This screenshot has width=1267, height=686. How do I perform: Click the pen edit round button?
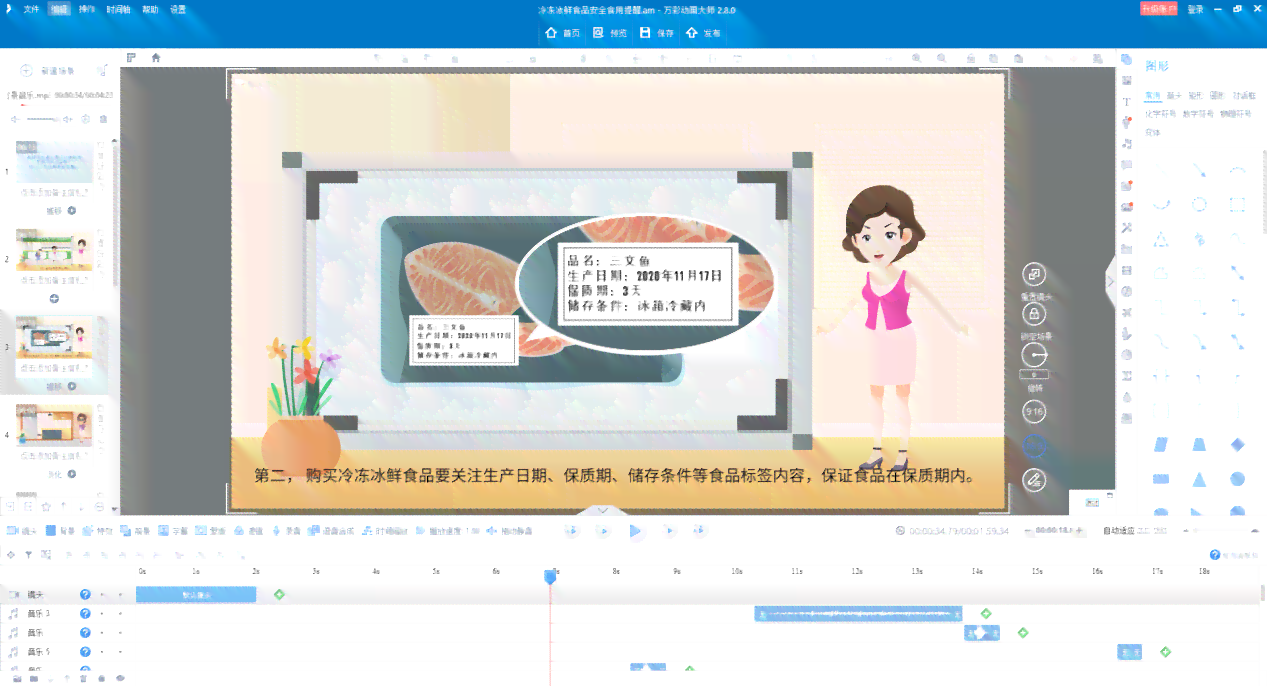pyautogui.click(x=1034, y=480)
